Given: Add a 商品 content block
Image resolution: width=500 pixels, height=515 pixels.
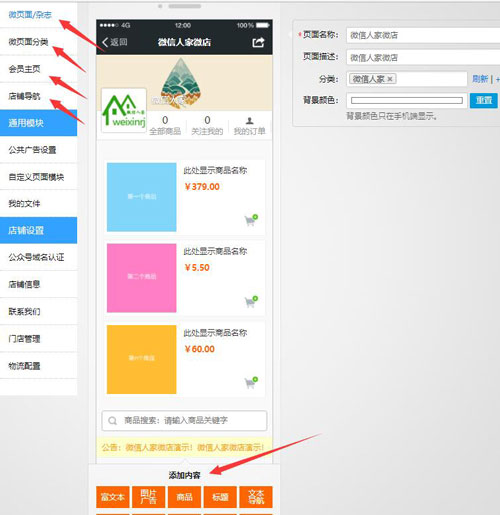Looking at the screenshot, I should 184,497.
